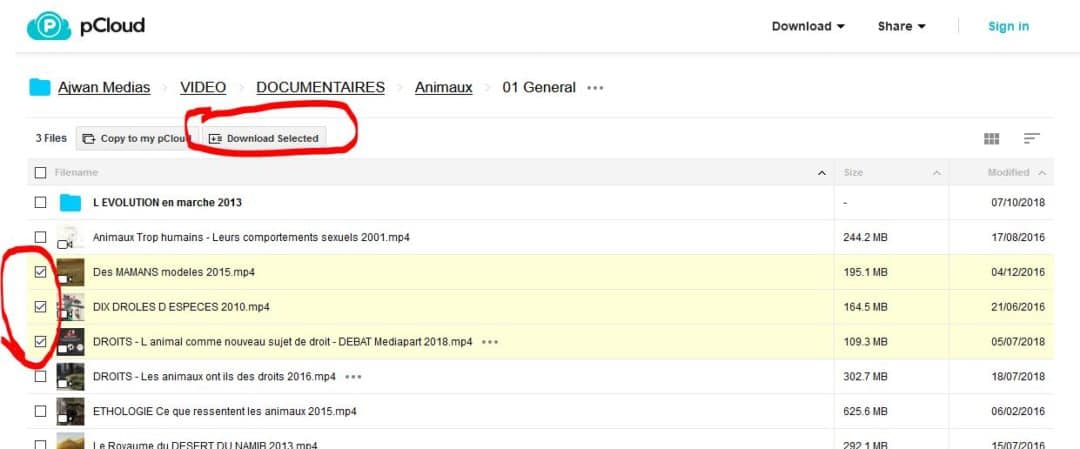The height and width of the screenshot is (449, 1080).
Task: Open options dots for DEBAT Mediapart 2018 file
Action: click(490, 342)
